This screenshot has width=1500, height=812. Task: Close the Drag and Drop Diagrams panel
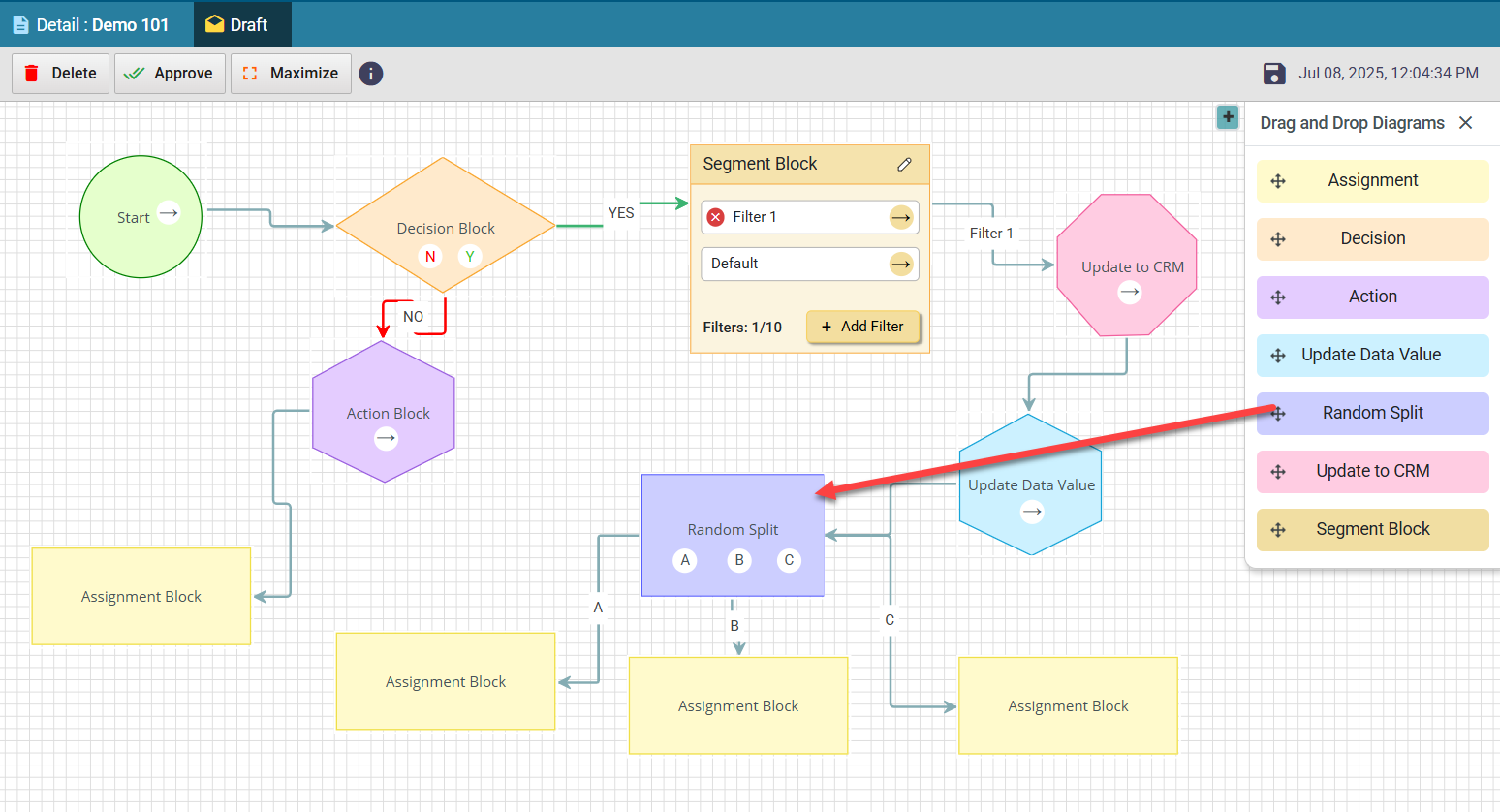[1466, 123]
